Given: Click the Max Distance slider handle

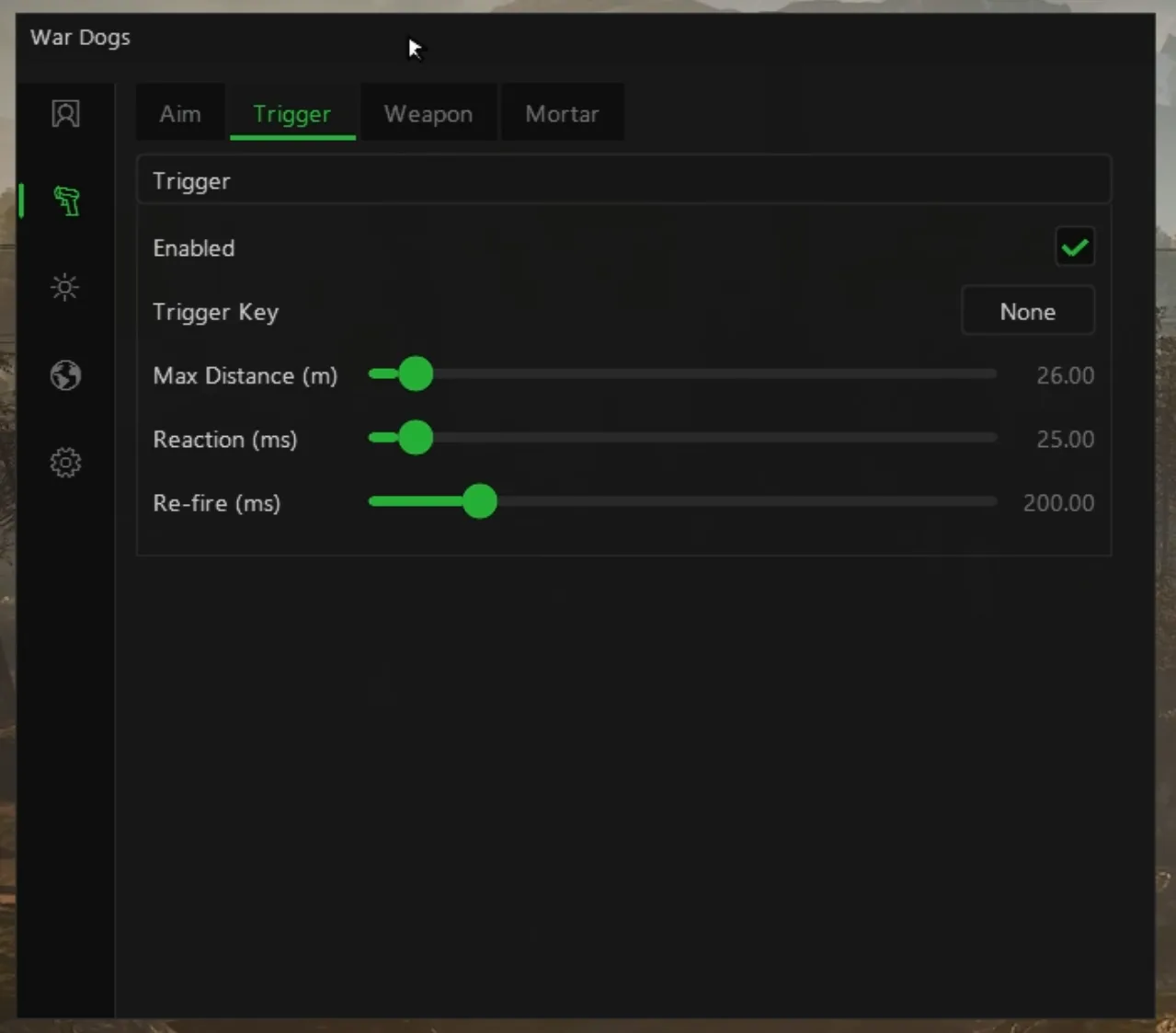Looking at the screenshot, I should (416, 373).
